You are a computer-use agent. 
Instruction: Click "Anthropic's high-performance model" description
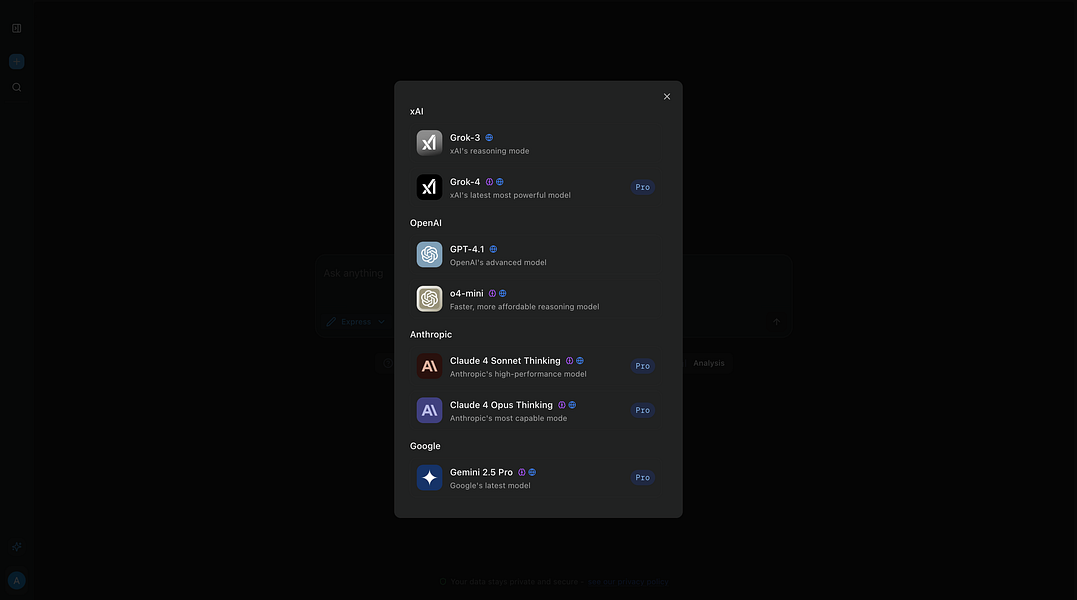[x=518, y=374]
